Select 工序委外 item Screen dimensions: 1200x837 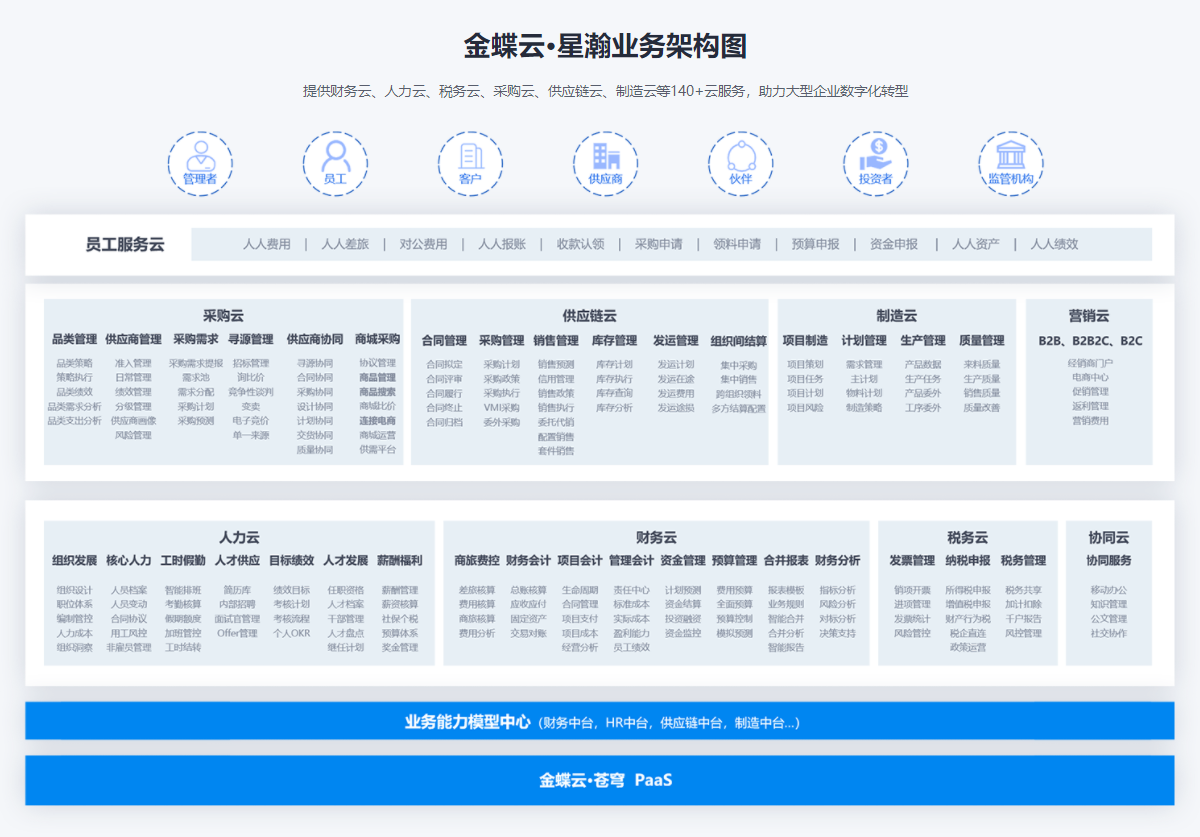[923, 408]
